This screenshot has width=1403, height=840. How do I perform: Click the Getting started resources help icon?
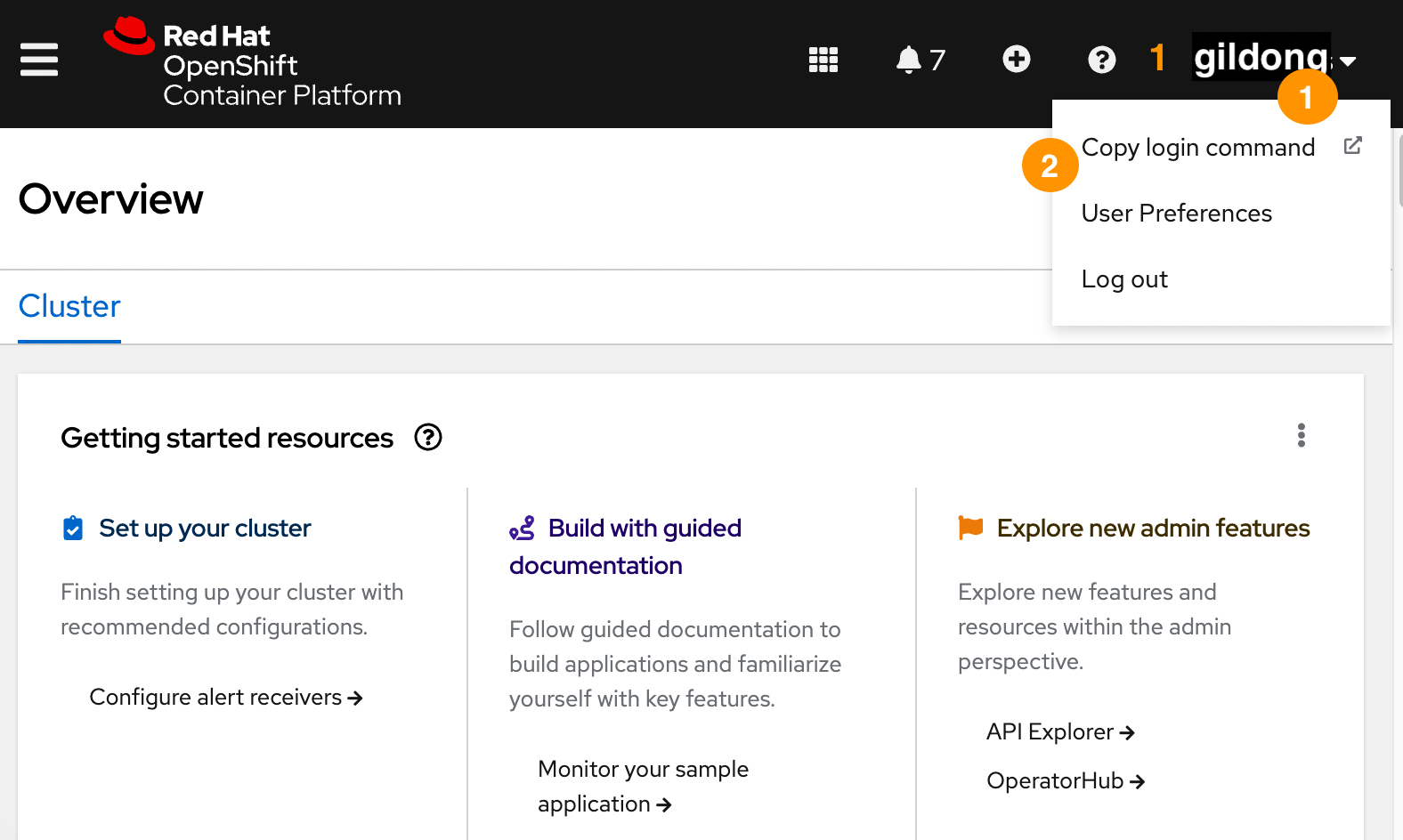click(428, 438)
